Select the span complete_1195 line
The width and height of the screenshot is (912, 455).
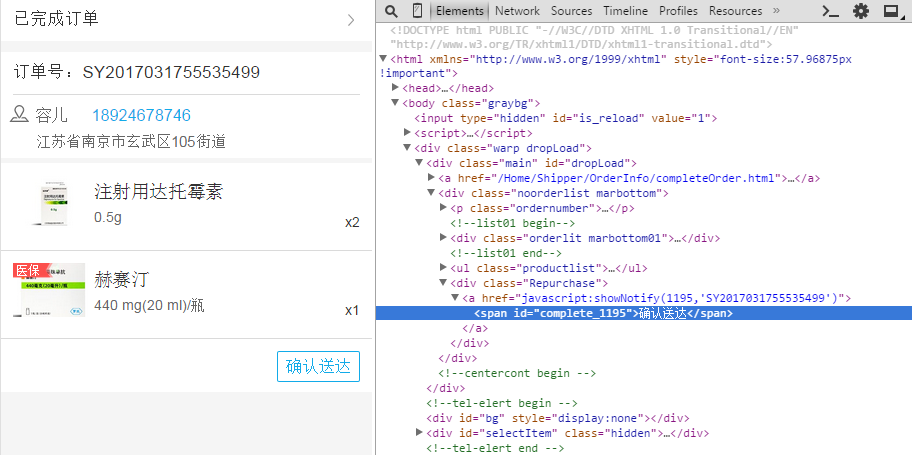[x=643, y=313]
